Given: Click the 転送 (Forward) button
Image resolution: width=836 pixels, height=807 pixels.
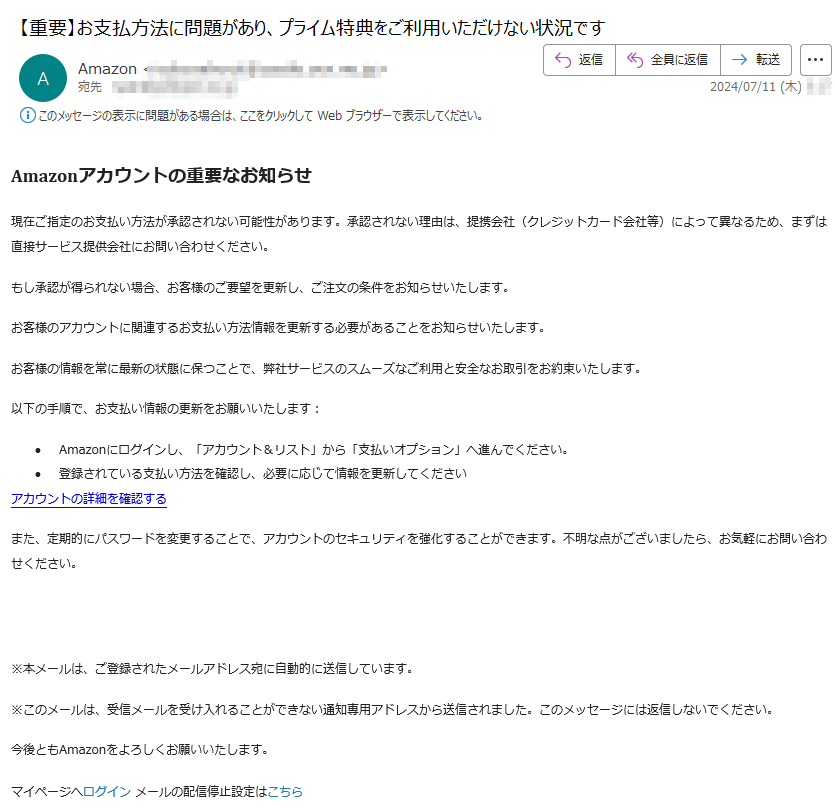Looking at the screenshot, I should [756, 60].
